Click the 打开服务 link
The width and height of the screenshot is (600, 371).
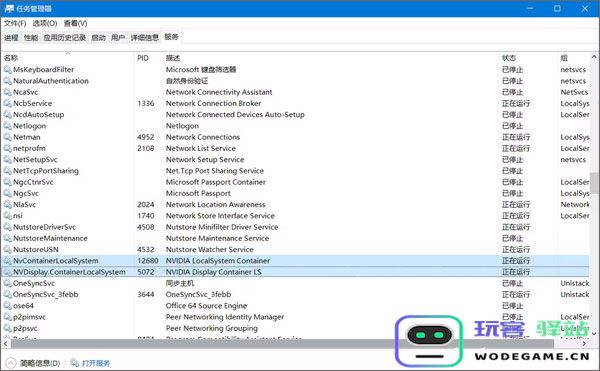(96, 363)
